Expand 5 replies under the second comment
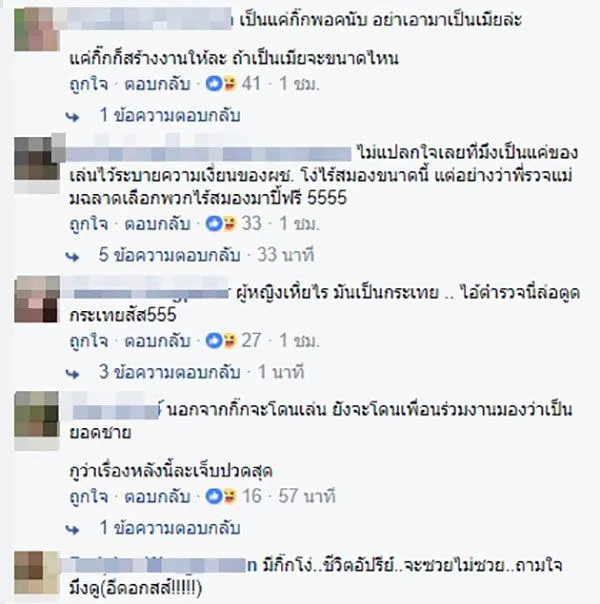The image size is (600, 604). point(169,255)
